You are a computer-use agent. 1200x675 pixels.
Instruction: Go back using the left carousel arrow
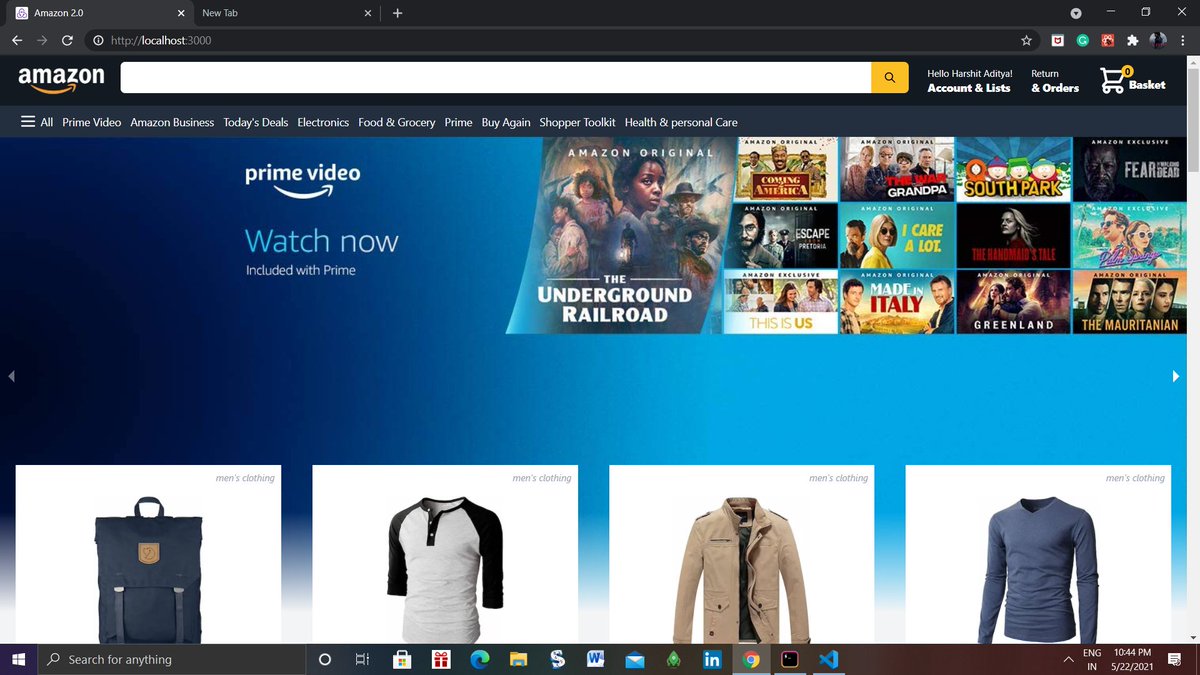coord(11,375)
